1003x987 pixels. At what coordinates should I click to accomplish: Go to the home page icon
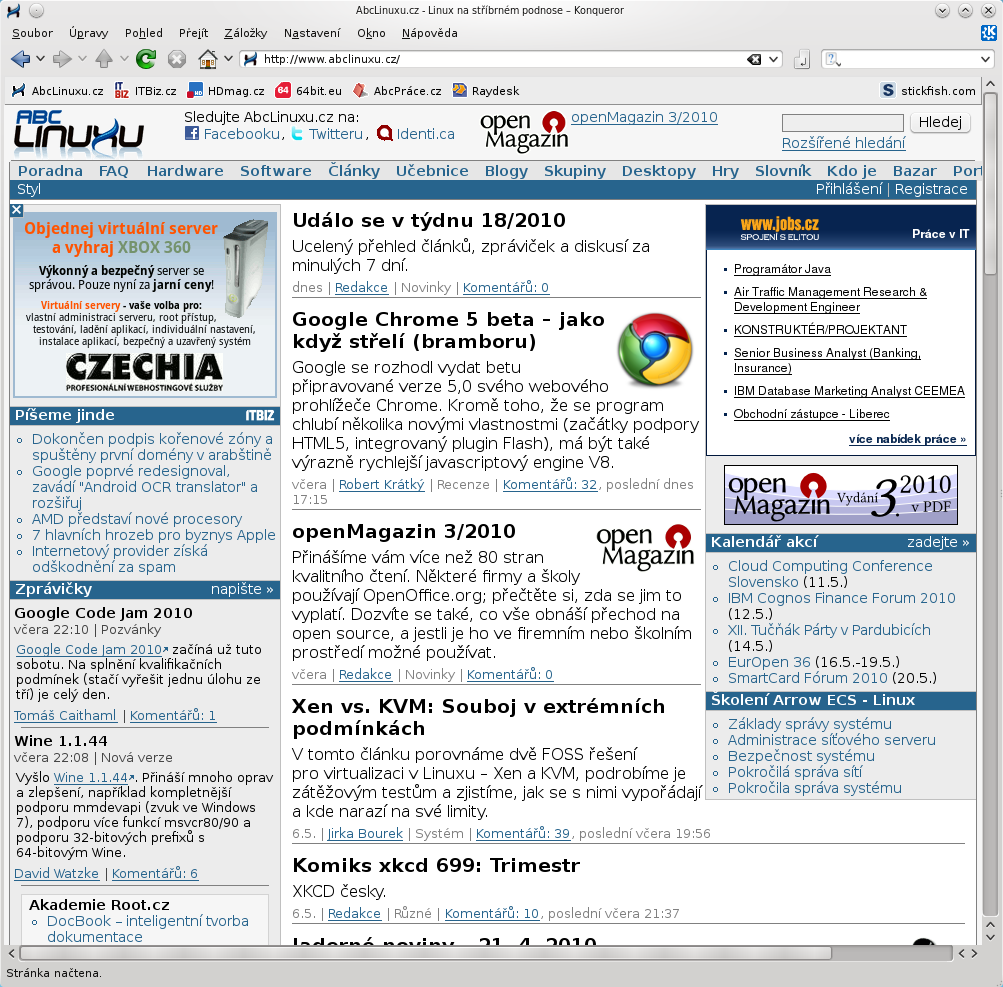[x=208, y=59]
